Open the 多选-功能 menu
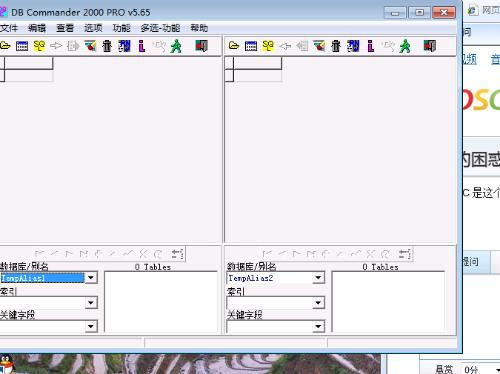 160,28
